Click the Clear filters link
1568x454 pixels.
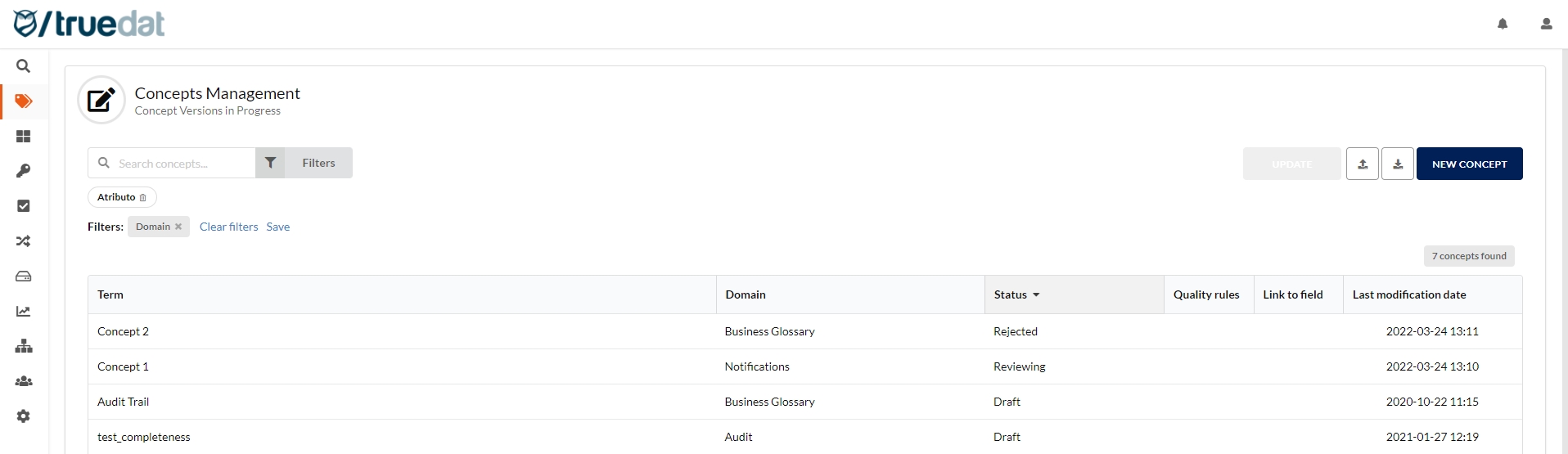(228, 227)
